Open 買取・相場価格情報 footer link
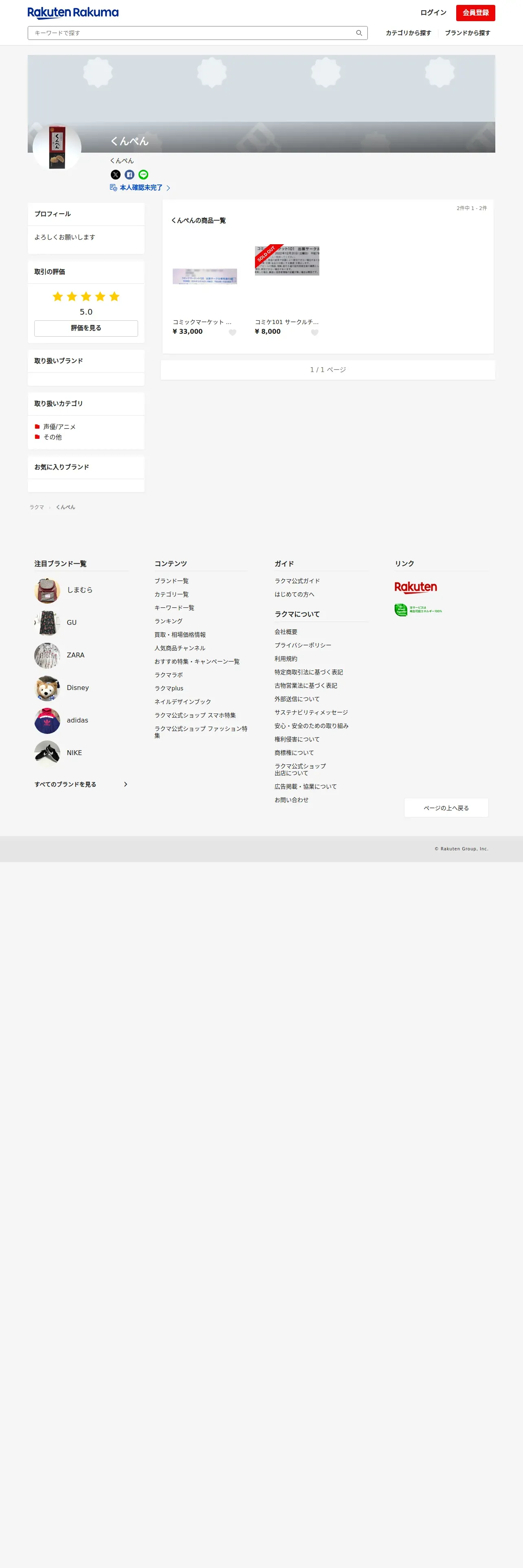Screen dimensions: 523x1568 [x=180, y=634]
